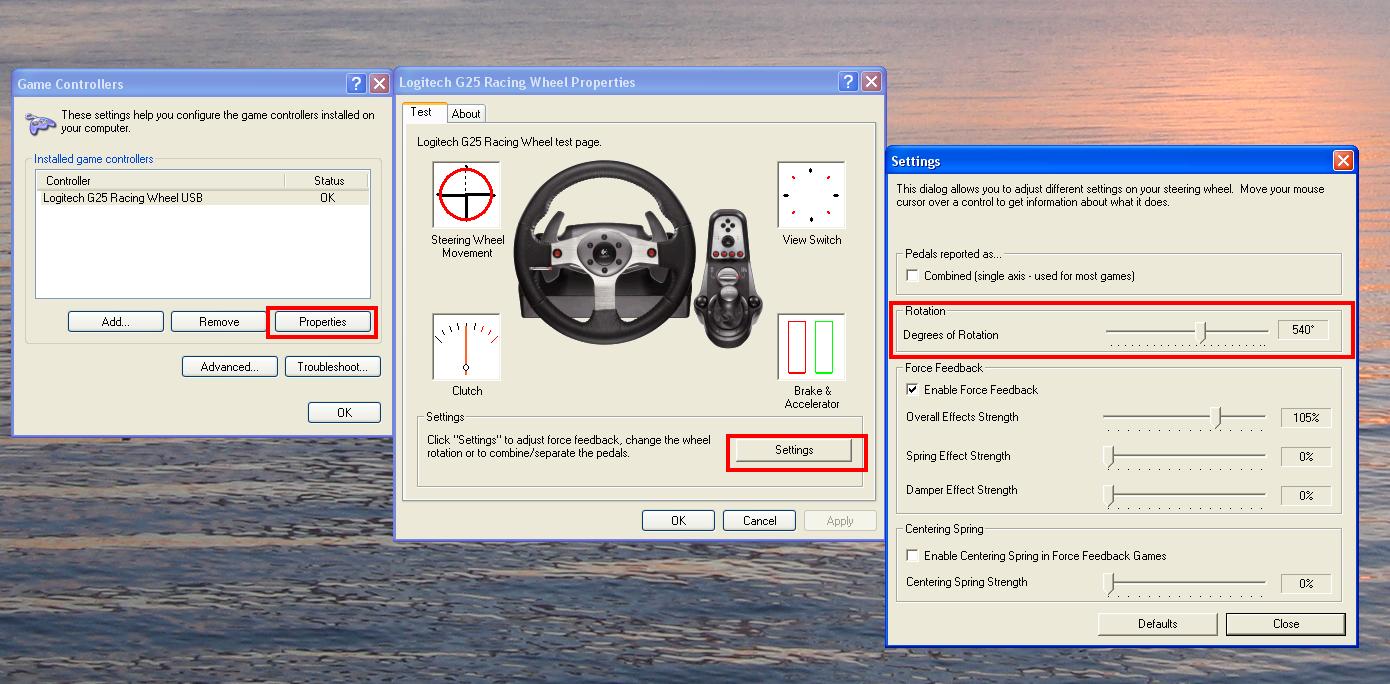The image size is (1390, 684).
Task: Click the Add... button
Action: point(115,322)
